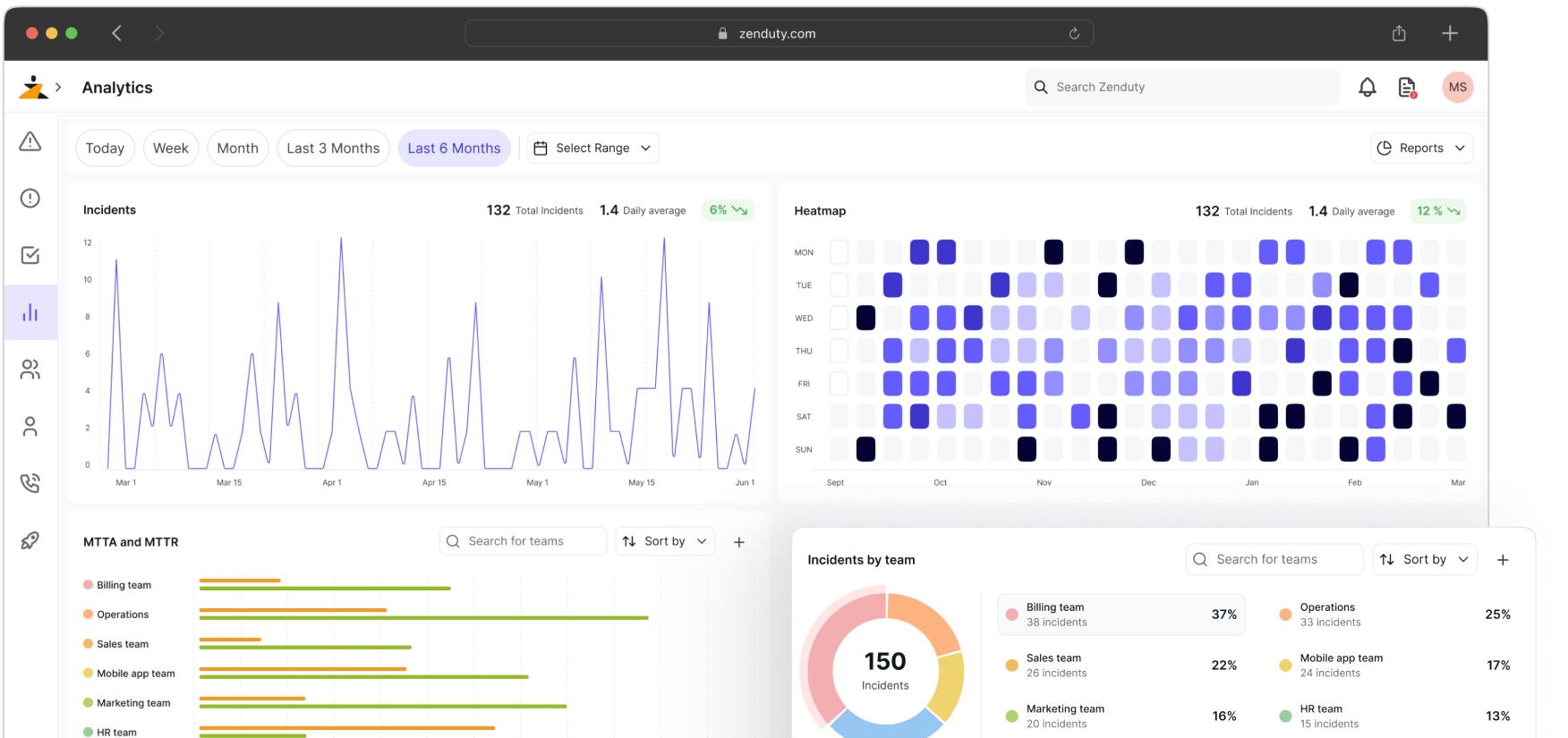This screenshot has width=1568, height=738.
Task: Open the alerts triangle icon in sidebar
Action: point(30,141)
